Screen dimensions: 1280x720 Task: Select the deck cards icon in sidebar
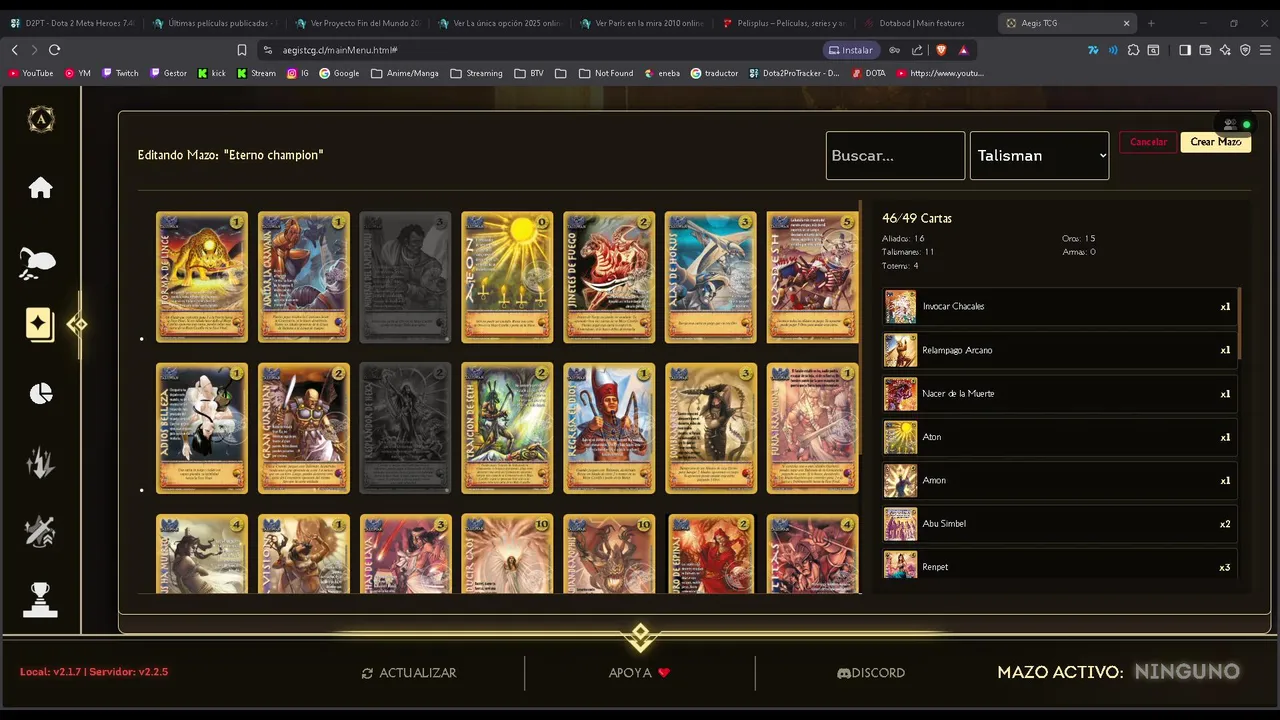tap(40, 325)
